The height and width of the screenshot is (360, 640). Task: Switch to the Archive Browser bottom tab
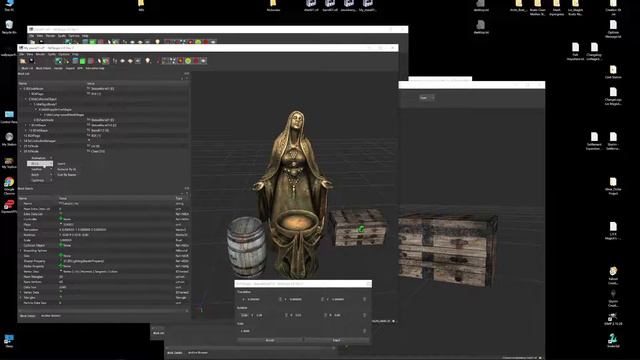(51, 316)
